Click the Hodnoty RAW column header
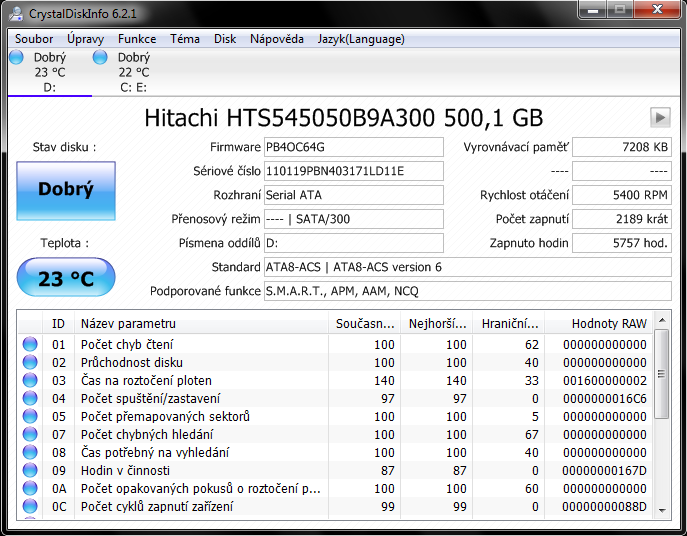This screenshot has width=687, height=536. [608, 323]
